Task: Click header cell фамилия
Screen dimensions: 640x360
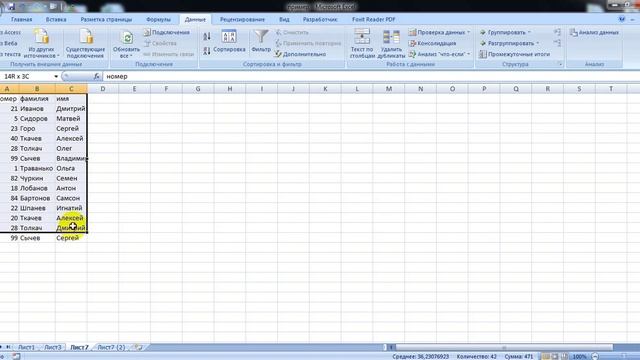Action: [37, 99]
